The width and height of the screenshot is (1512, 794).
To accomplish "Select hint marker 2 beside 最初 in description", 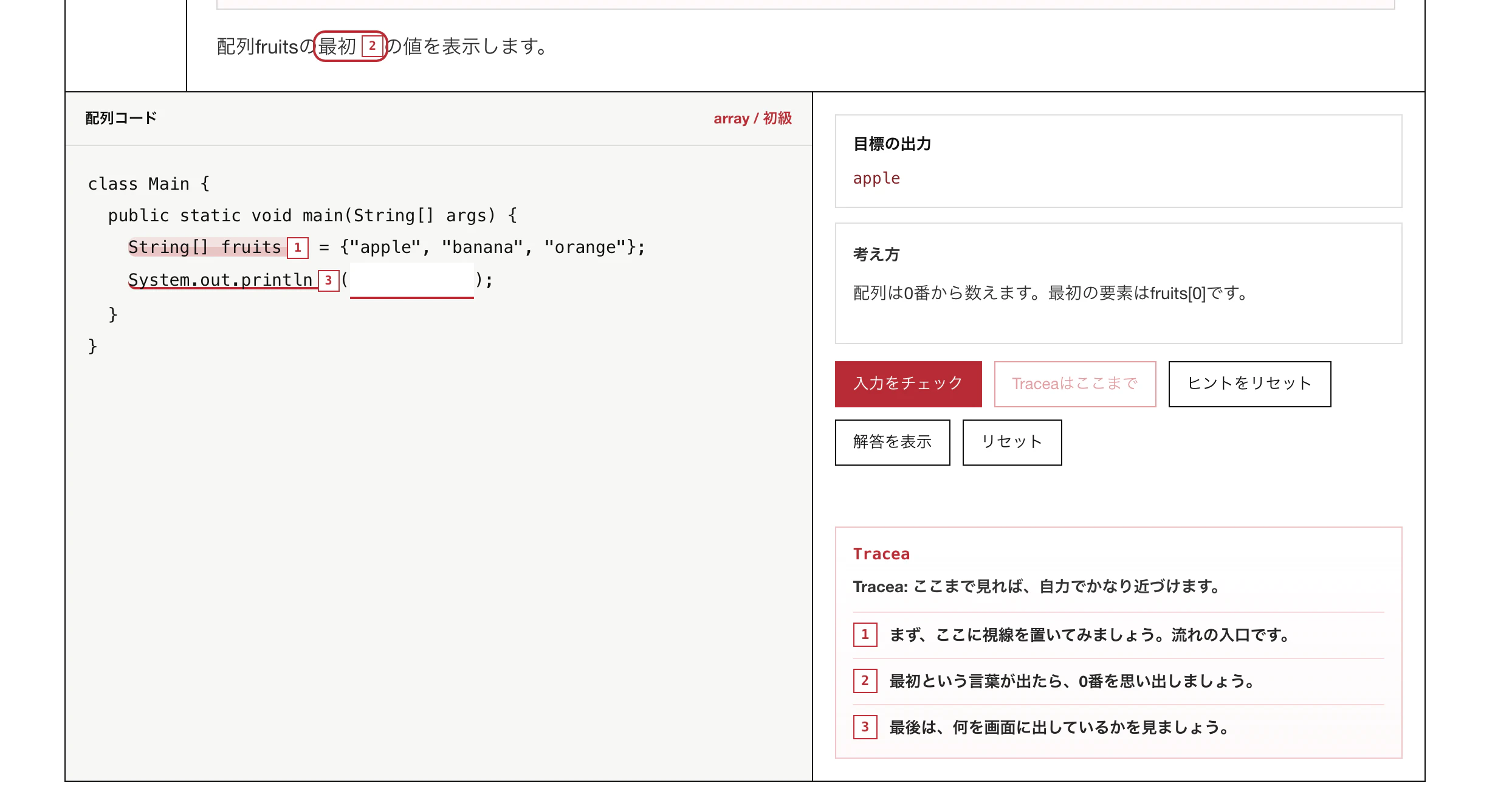I will [x=372, y=46].
